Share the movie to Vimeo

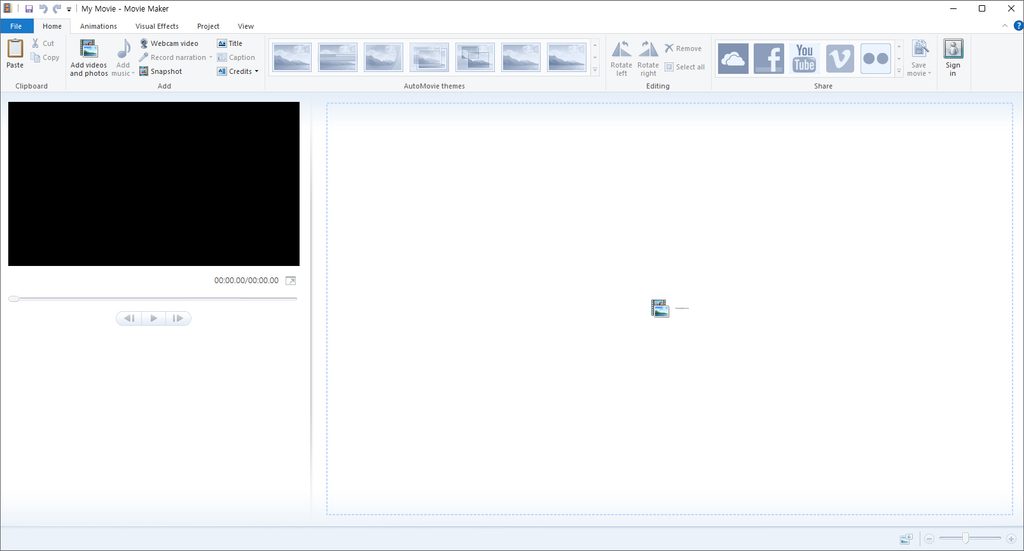[840, 58]
